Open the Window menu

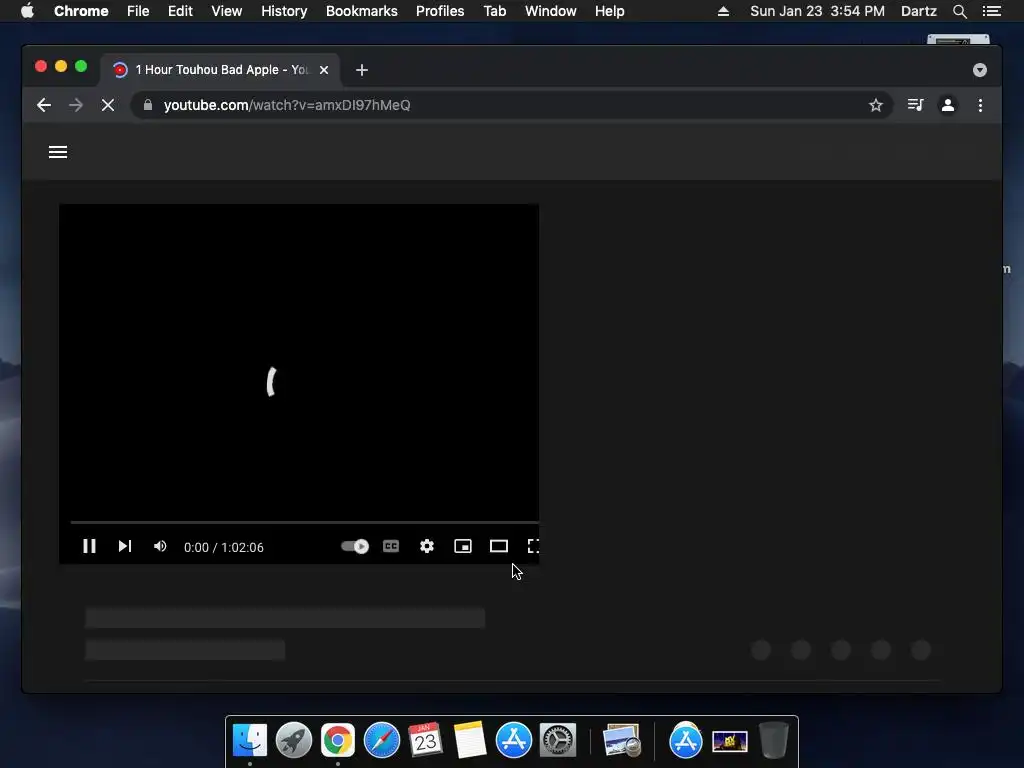(x=551, y=11)
